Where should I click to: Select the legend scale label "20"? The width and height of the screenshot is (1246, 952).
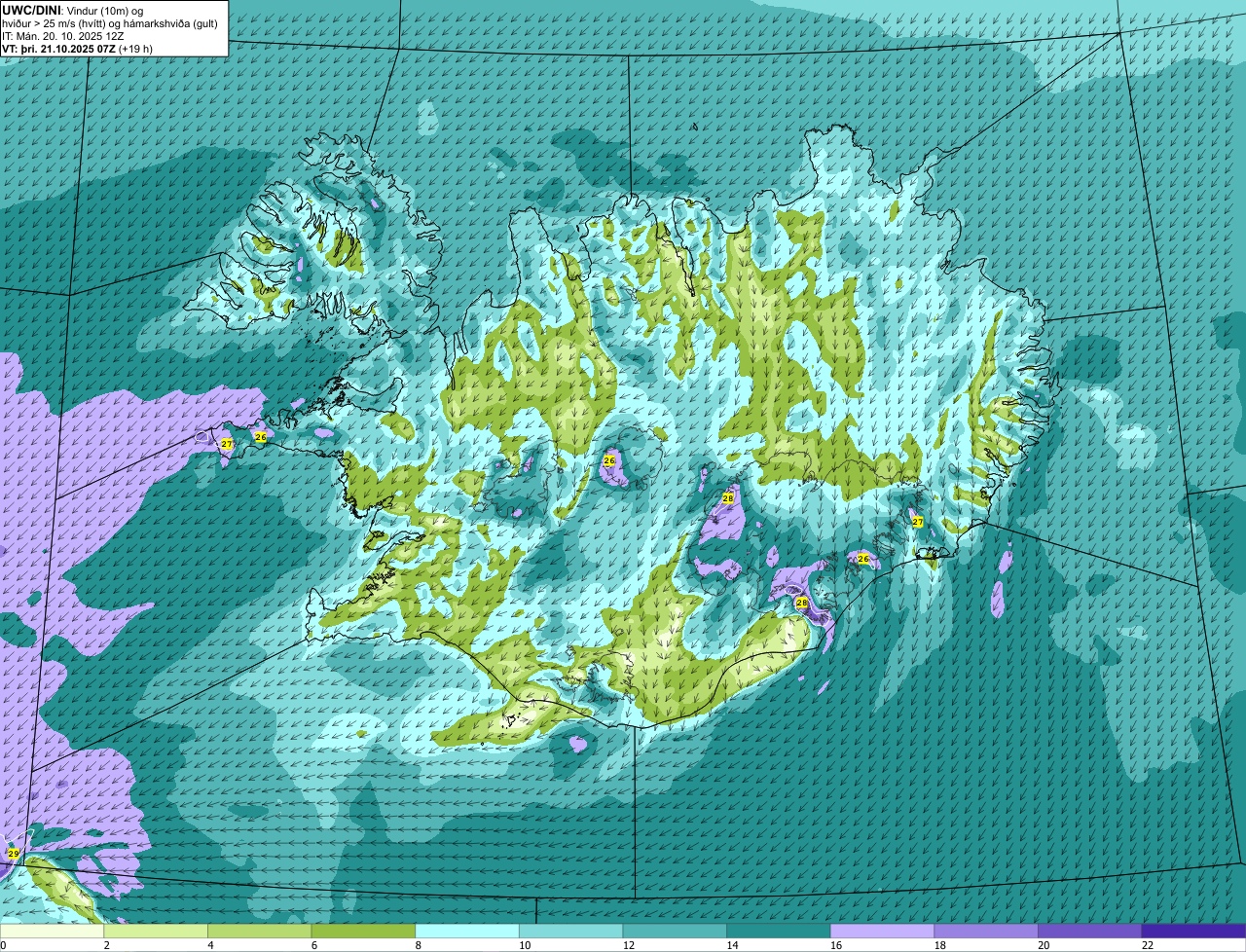tap(1044, 945)
